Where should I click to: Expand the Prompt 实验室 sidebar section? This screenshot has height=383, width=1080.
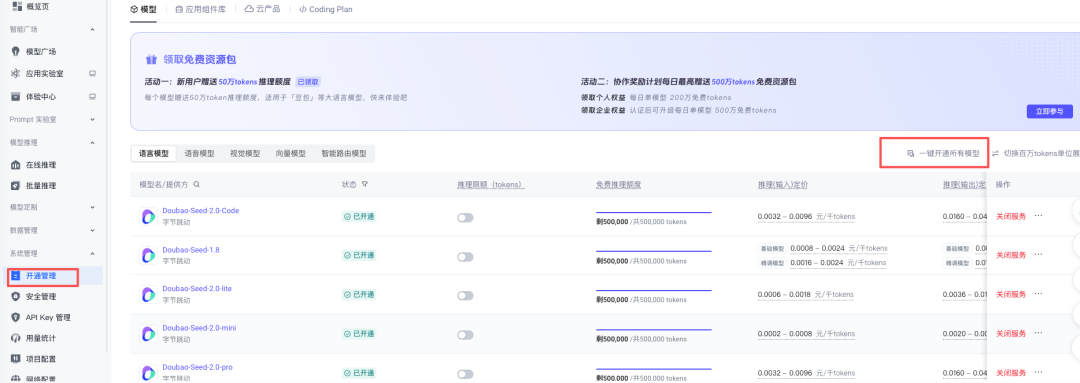coord(92,119)
